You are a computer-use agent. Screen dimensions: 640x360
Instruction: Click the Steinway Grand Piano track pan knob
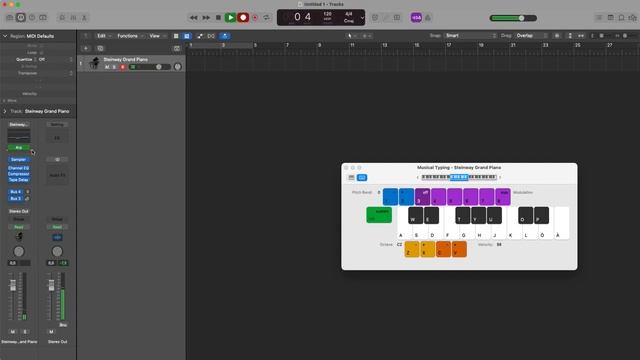click(178, 67)
